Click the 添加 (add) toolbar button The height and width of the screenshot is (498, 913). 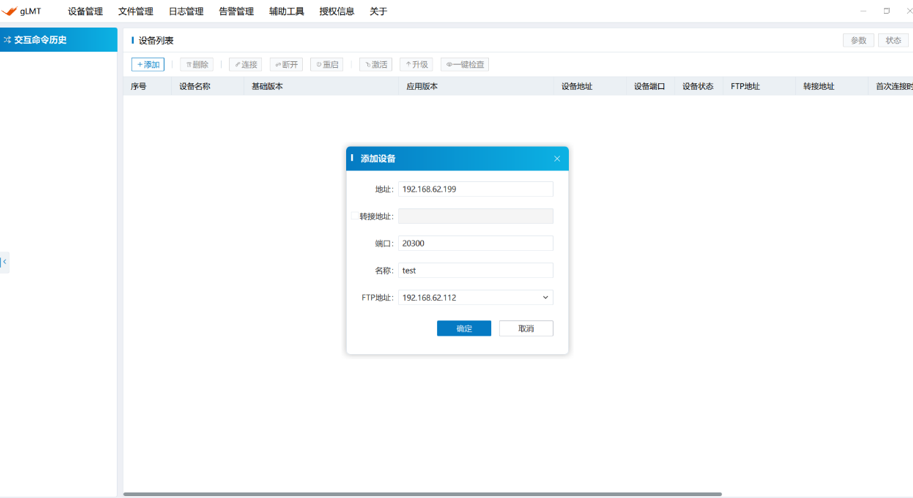point(148,65)
